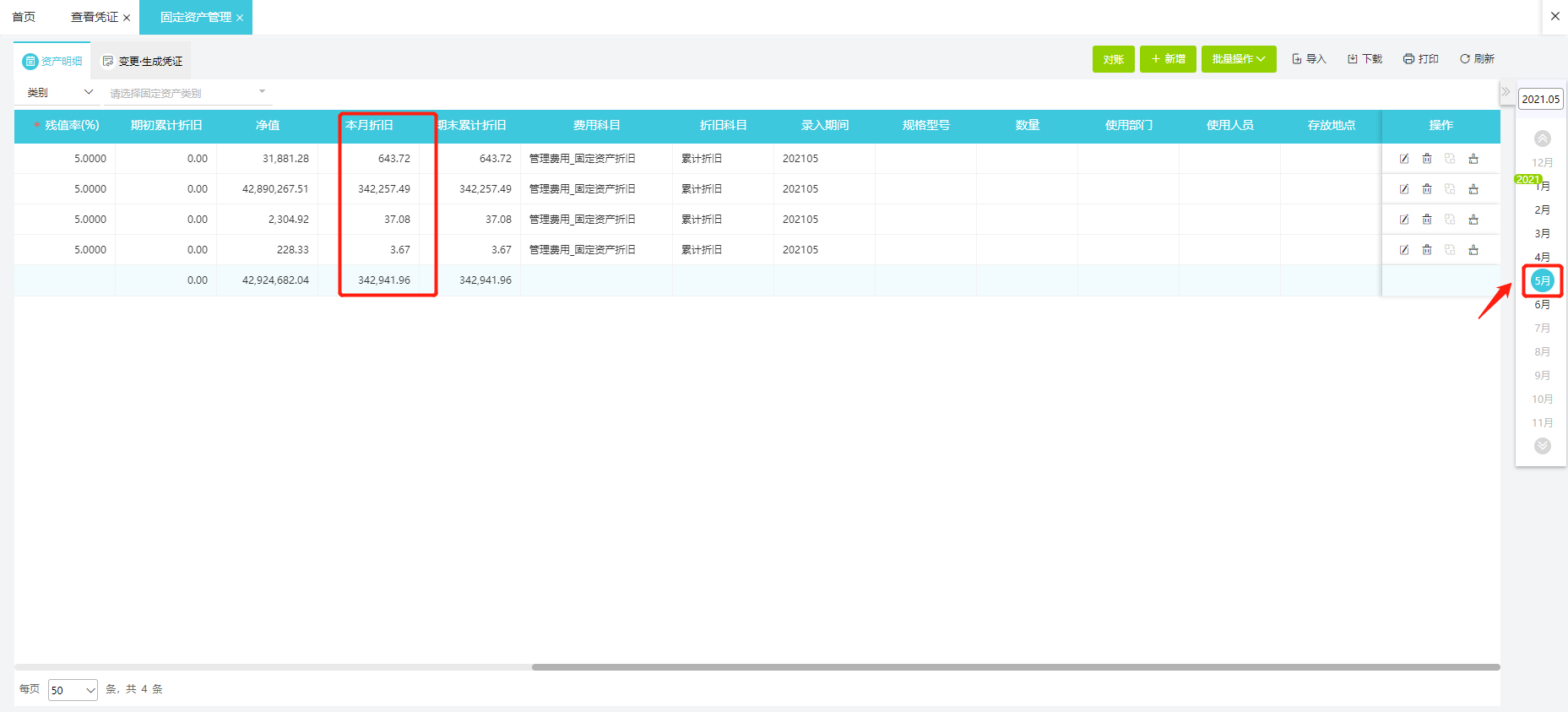1568x712 pixels.
Task: Click the total net value 42,924,682.04
Action: point(275,280)
